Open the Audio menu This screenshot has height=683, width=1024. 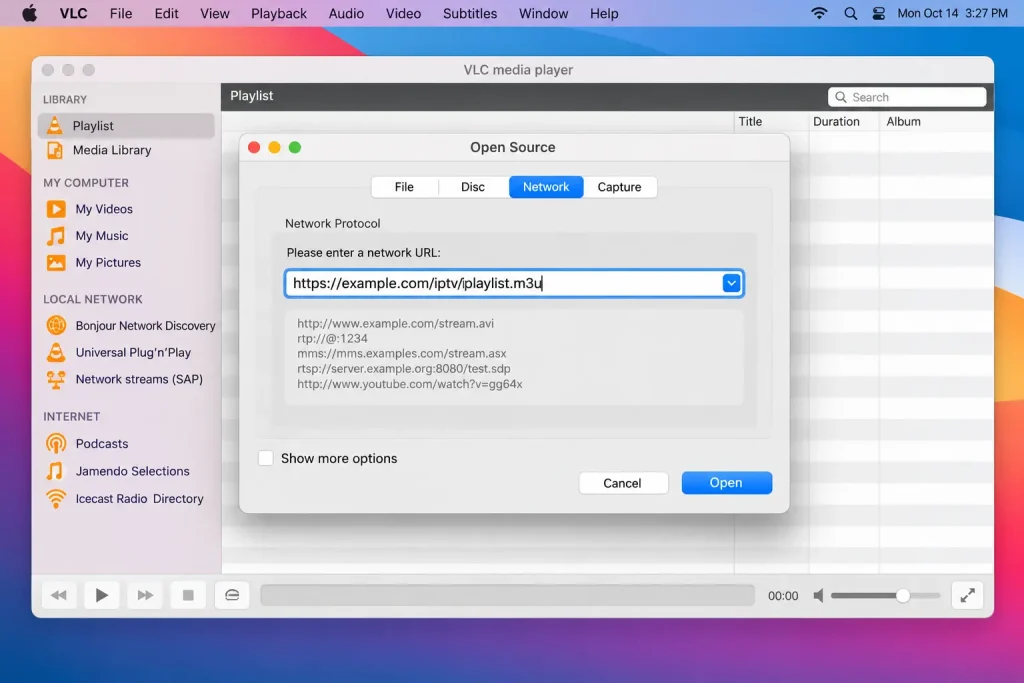tap(346, 13)
